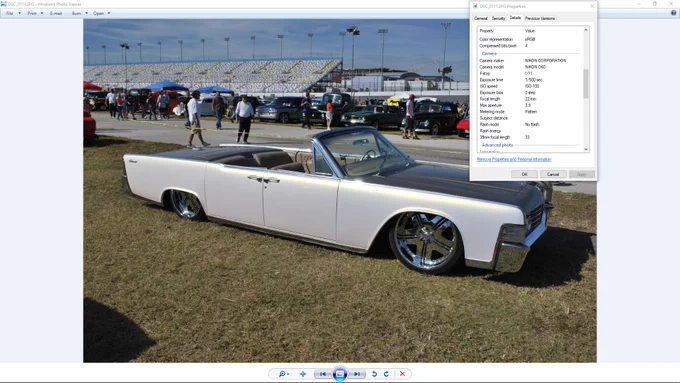Select the Camera model property row
680x383 pixels.
530,67
